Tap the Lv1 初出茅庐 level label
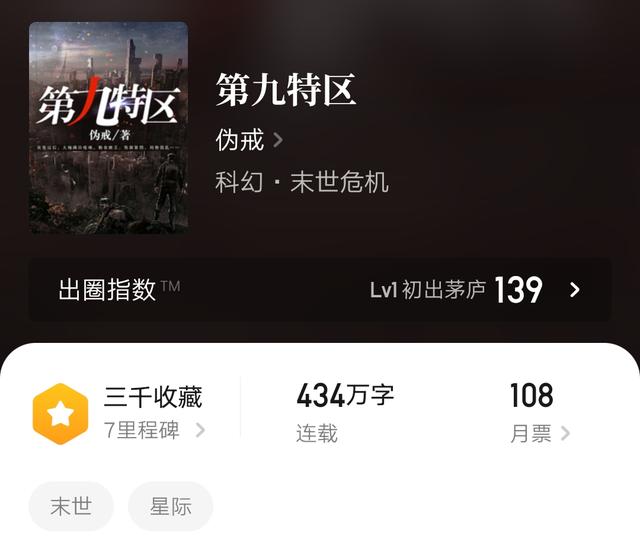 pyautogui.click(x=428, y=290)
